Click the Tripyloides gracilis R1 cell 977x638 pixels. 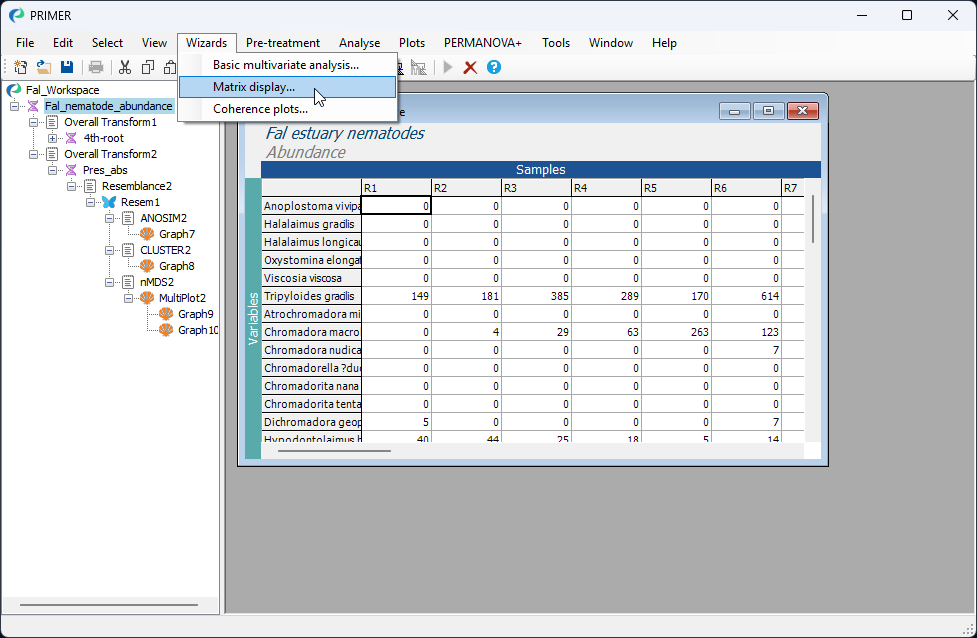coord(396,296)
